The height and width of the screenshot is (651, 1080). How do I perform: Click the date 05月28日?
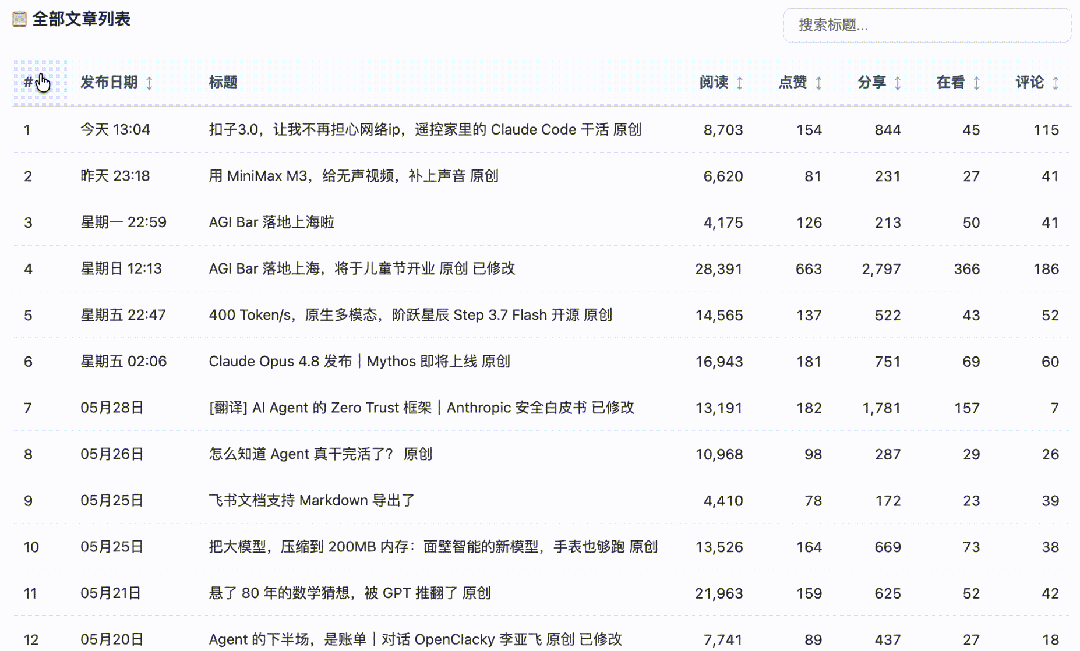click(x=112, y=408)
